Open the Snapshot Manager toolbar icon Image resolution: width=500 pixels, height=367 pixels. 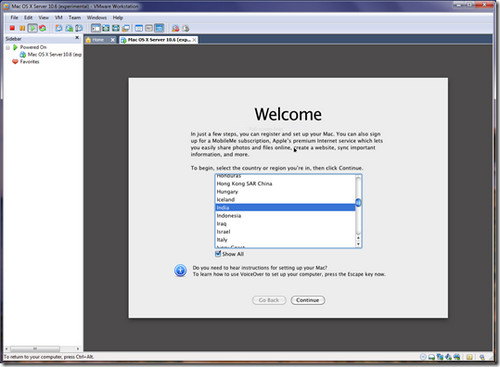(x=79, y=28)
